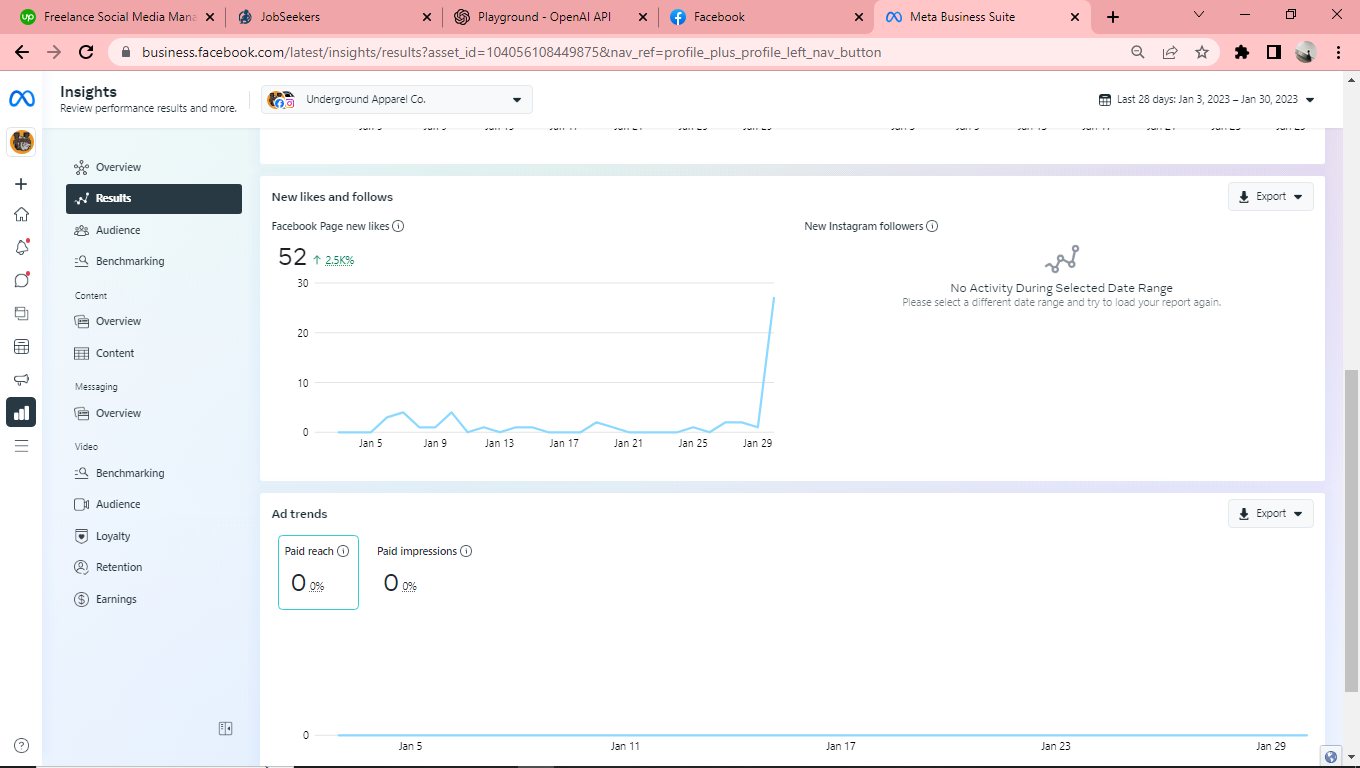Click the Help question mark icon
This screenshot has width=1360, height=768.
coord(22,745)
